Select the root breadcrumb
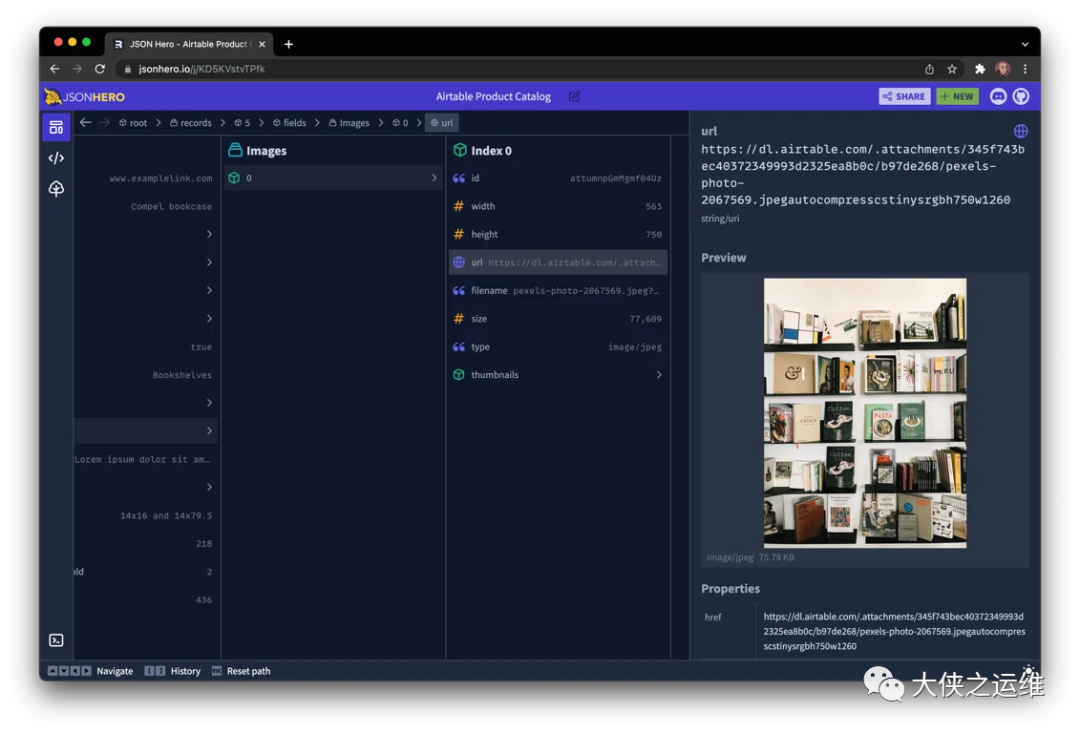 [133, 123]
